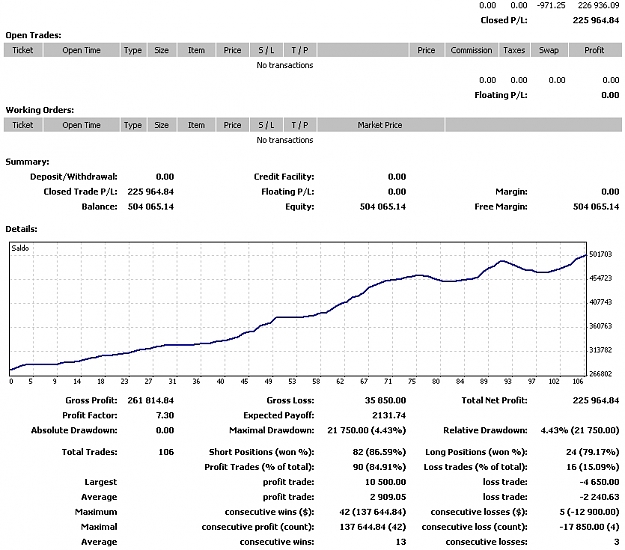Click Profit Trades value 90 (84.91%)
Viewport: 625px width, 550px height.
[379, 467]
